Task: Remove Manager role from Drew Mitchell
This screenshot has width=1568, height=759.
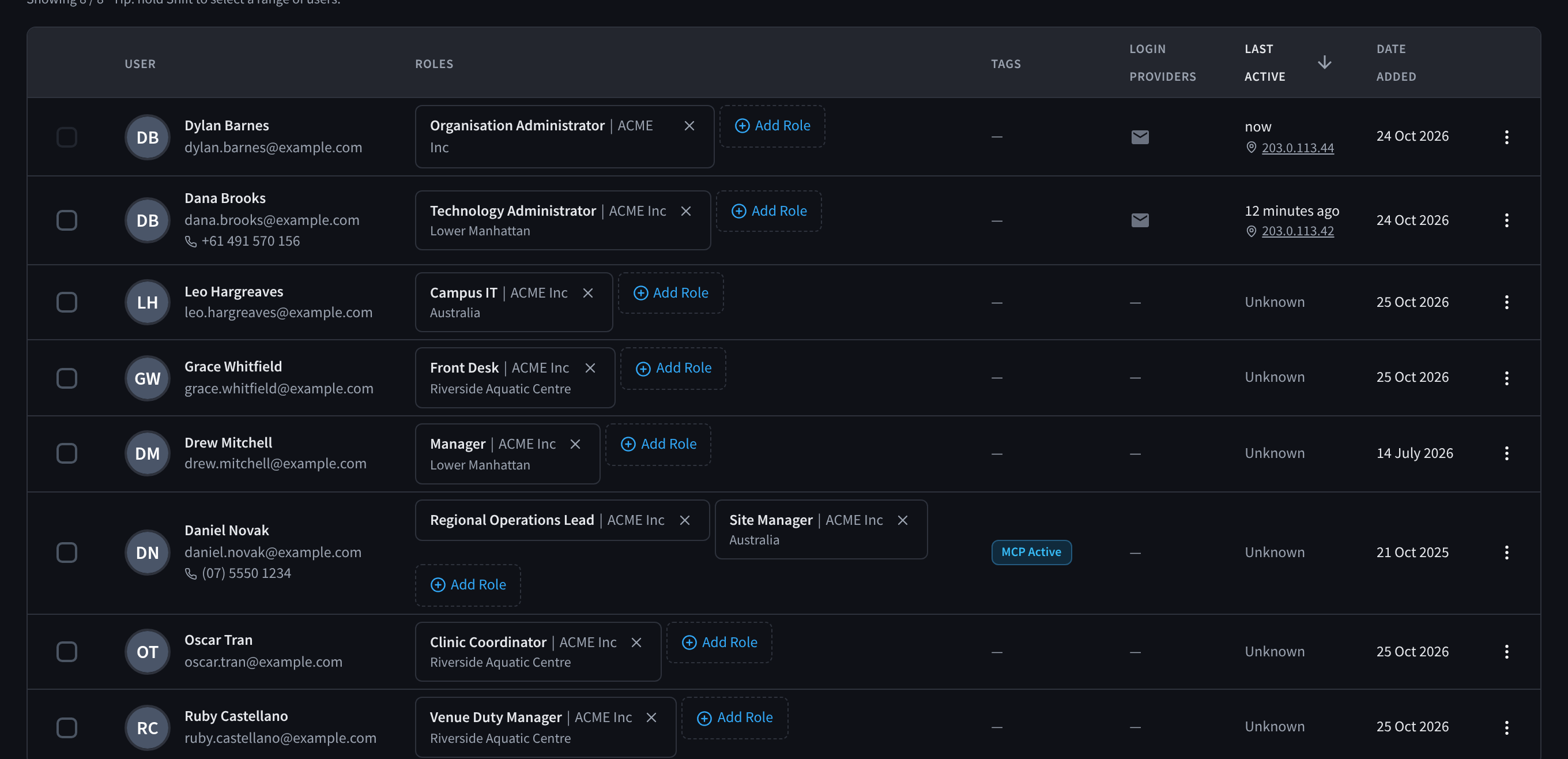Action: 575,444
